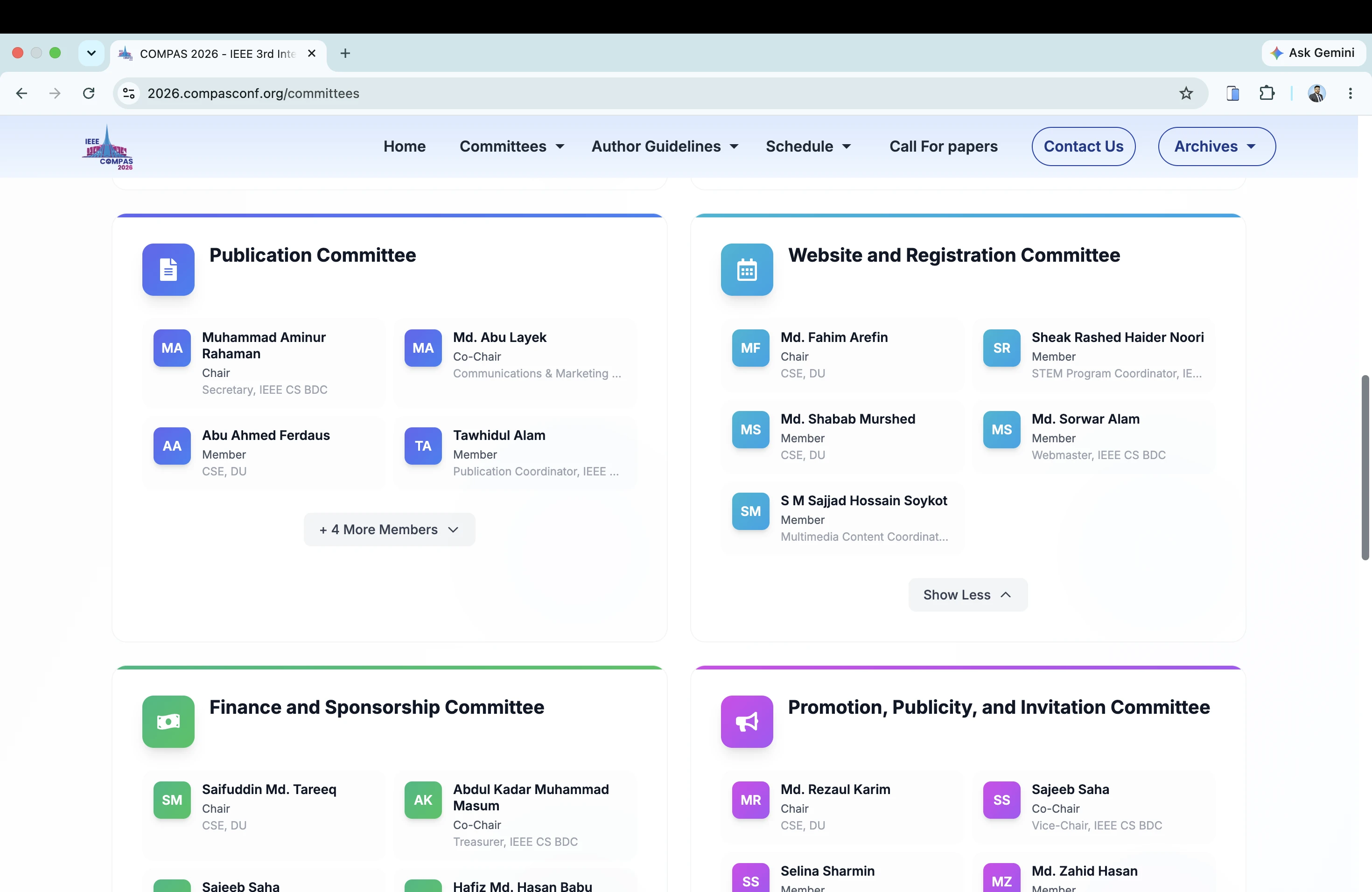
Task: Click the COMPAS 2026 site logo
Action: point(108,147)
